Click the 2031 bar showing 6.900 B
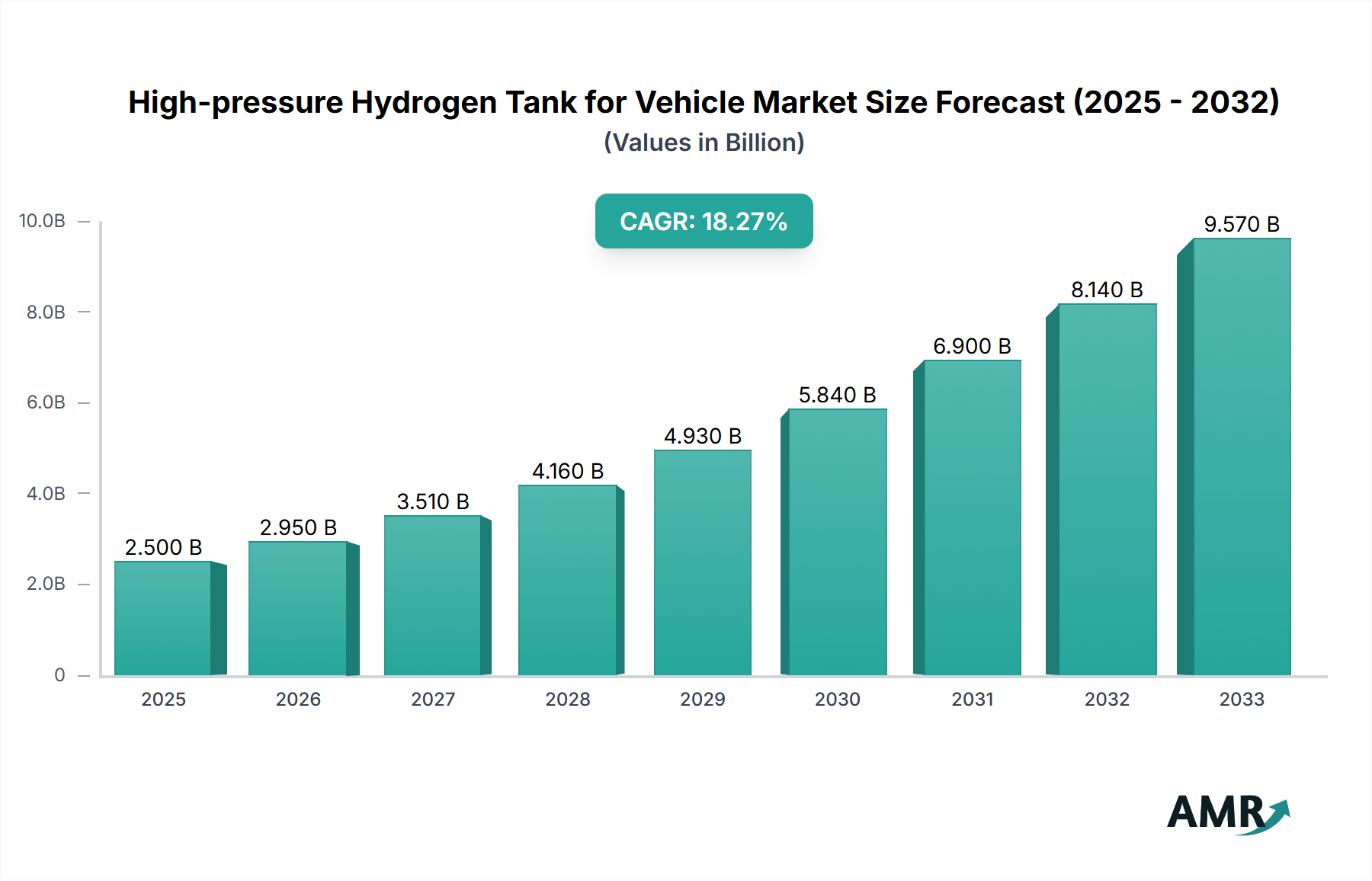 click(972, 518)
